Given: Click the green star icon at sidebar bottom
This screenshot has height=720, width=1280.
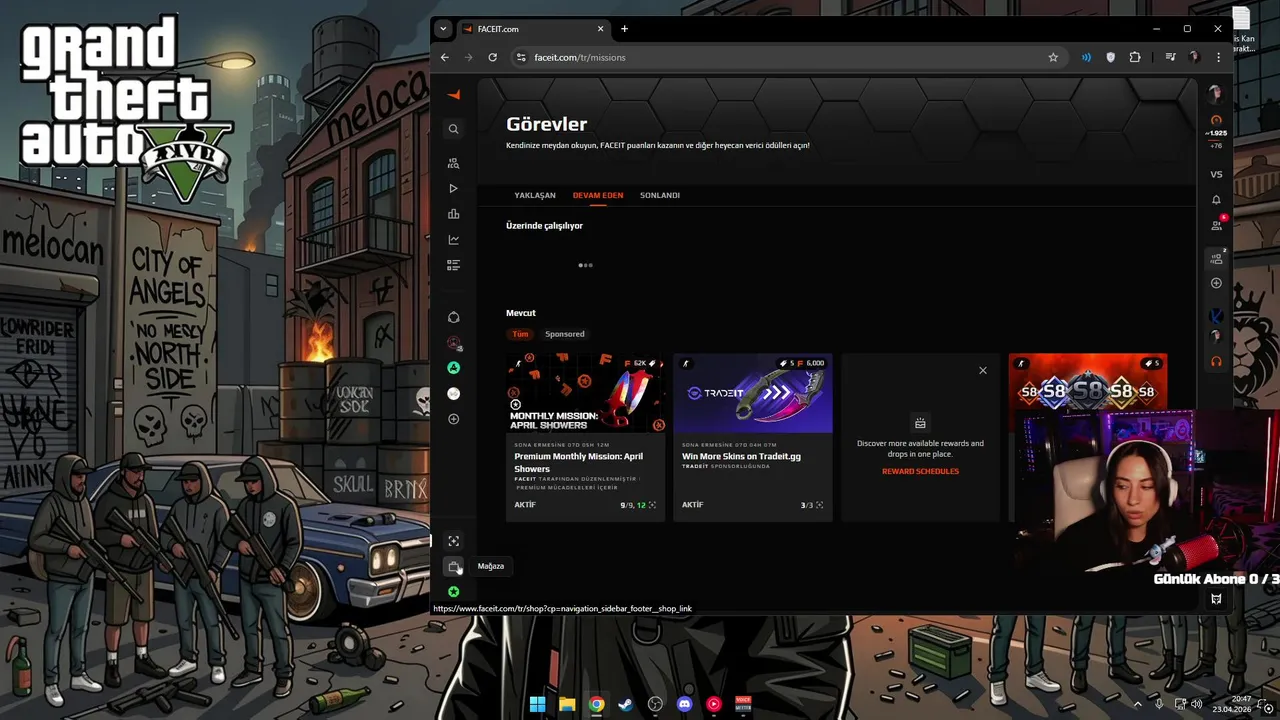Looking at the screenshot, I should (453, 592).
